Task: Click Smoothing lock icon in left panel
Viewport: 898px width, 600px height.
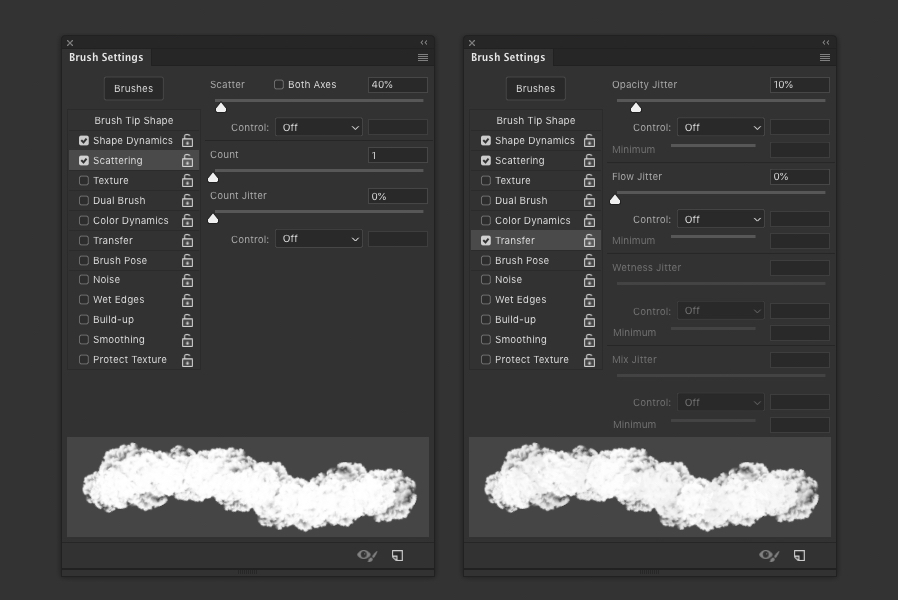Action: [x=187, y=340]
